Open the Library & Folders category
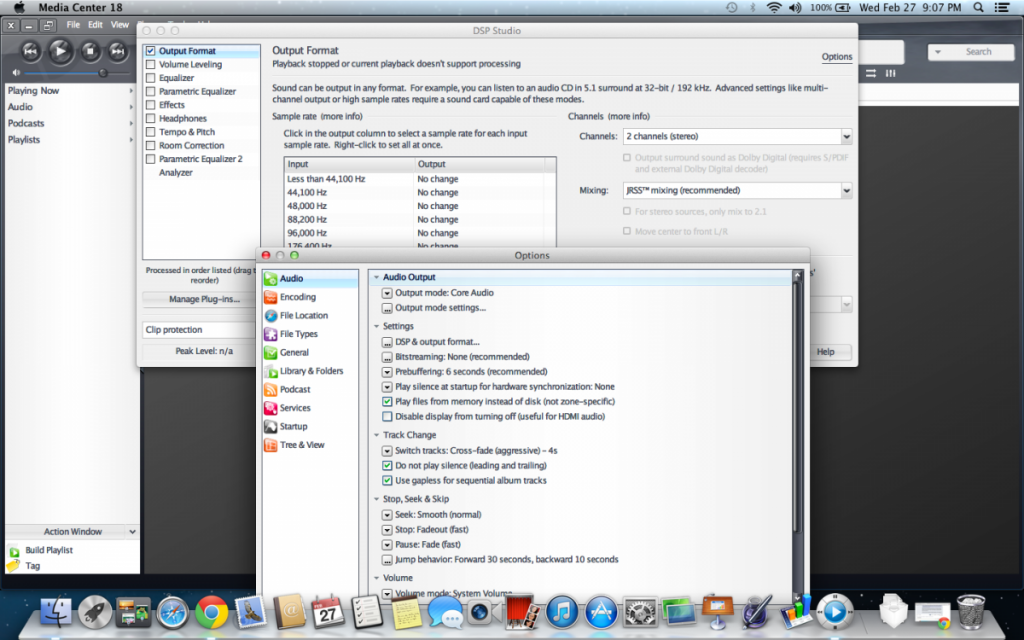This screenshot has width=1024, height=640. 310,371
